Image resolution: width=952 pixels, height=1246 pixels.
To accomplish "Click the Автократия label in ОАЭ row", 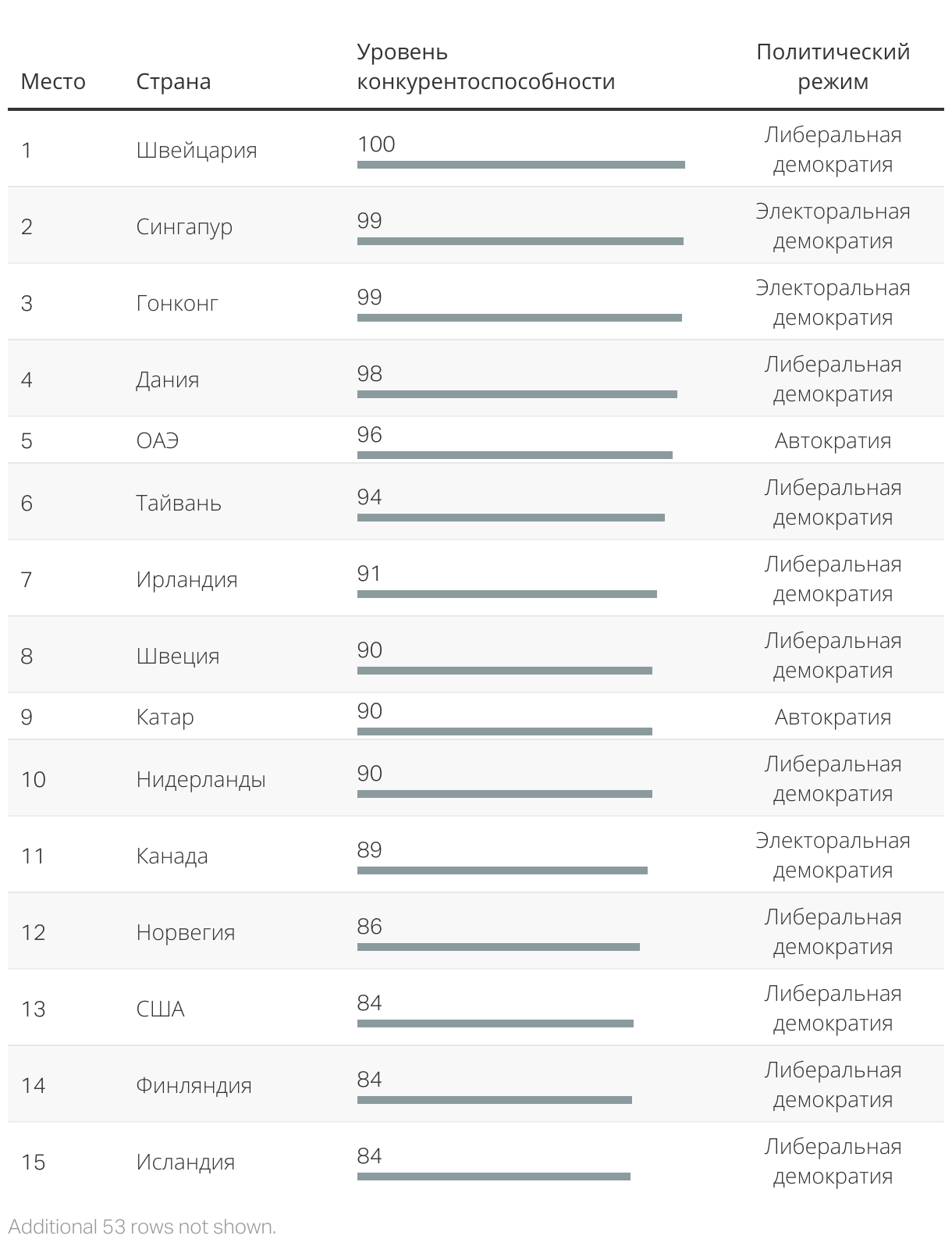I will pos(833,440).
